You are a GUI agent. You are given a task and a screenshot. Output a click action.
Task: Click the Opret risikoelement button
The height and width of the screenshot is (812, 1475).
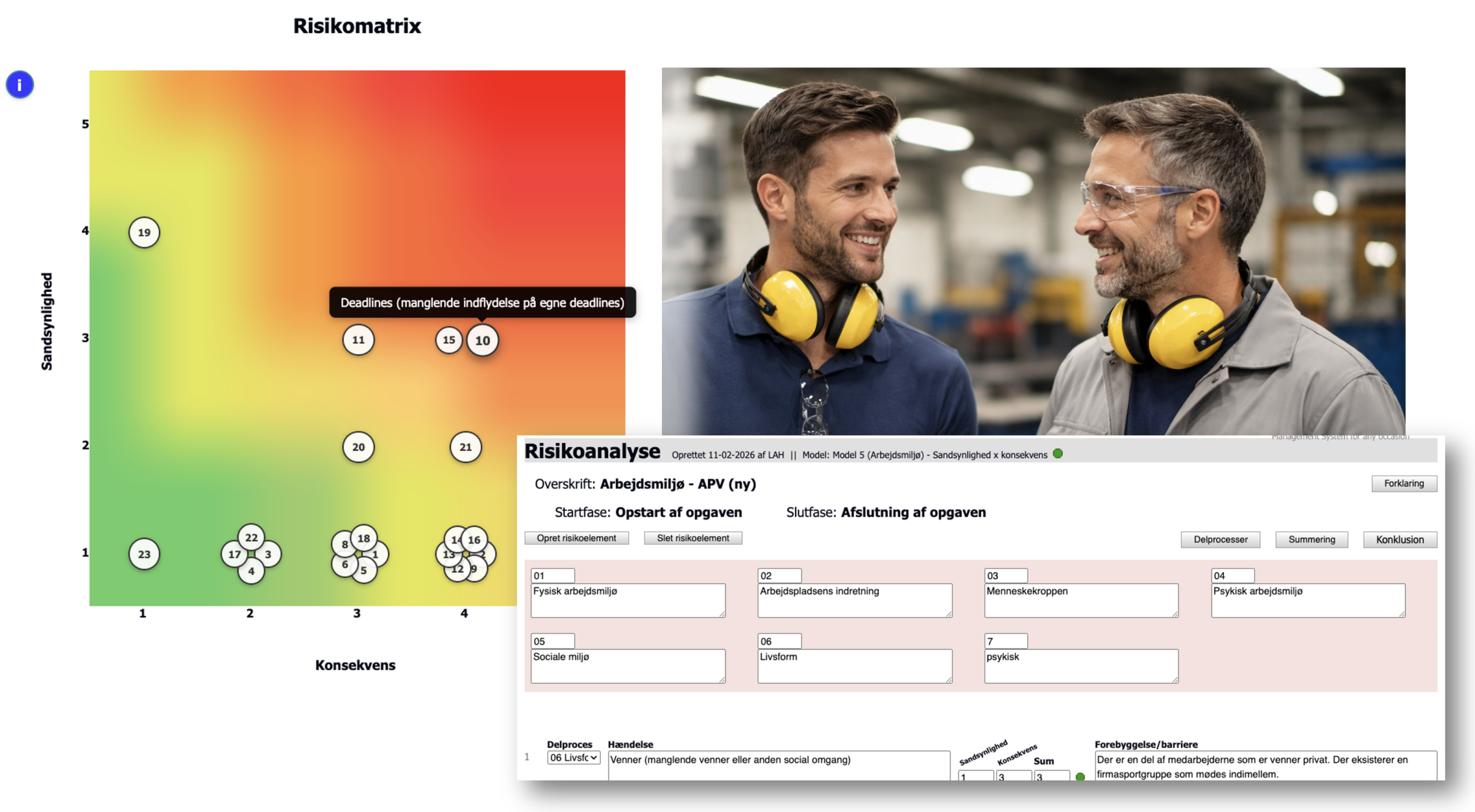576,538
